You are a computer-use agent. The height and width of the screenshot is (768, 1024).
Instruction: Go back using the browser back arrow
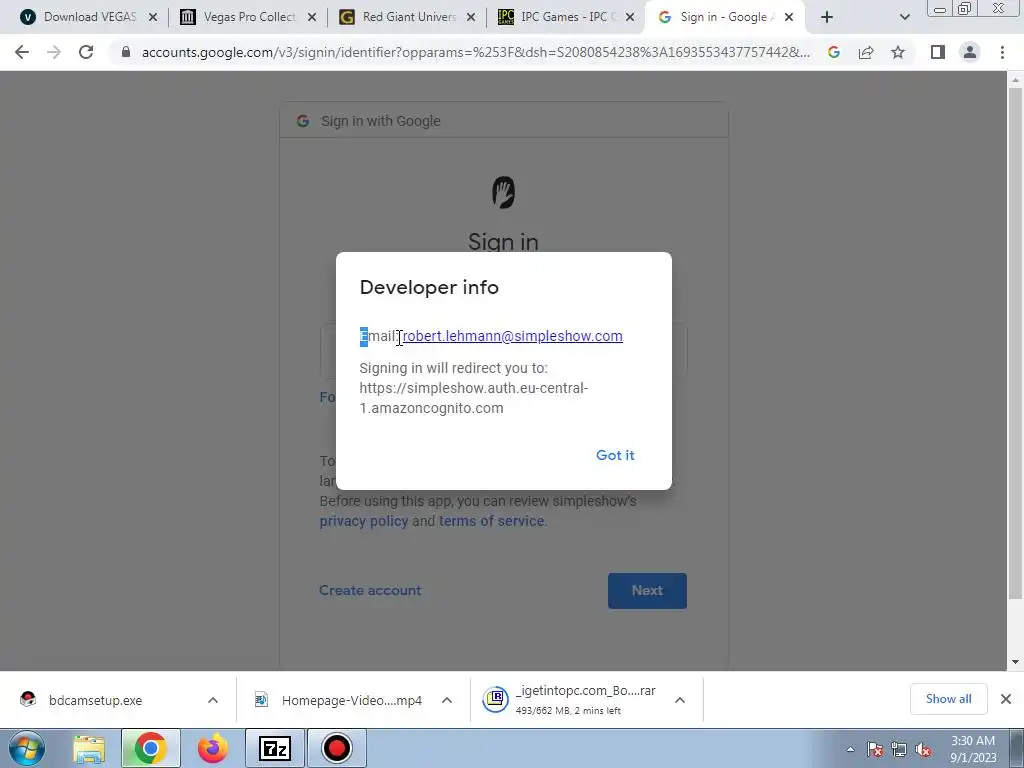[22, 52]
